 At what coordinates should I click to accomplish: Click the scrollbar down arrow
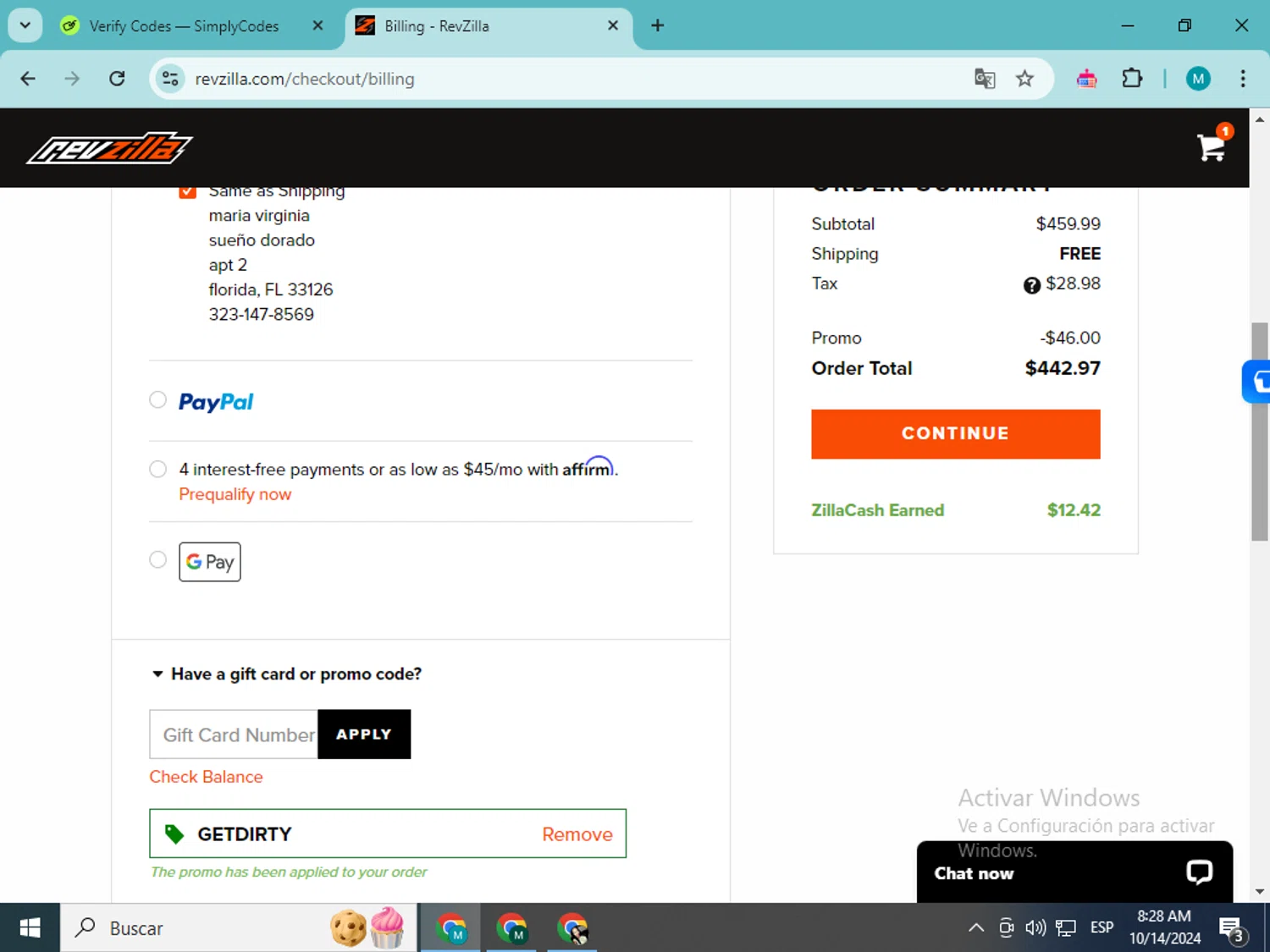point(1260,891)
